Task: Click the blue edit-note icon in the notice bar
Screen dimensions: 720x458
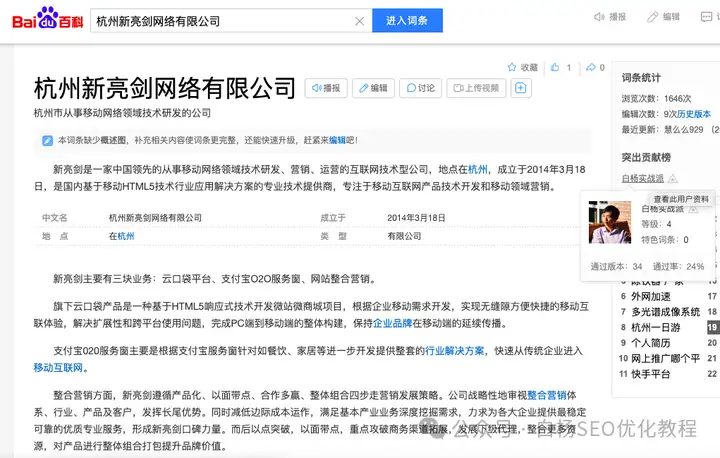Action: point(47,140)
